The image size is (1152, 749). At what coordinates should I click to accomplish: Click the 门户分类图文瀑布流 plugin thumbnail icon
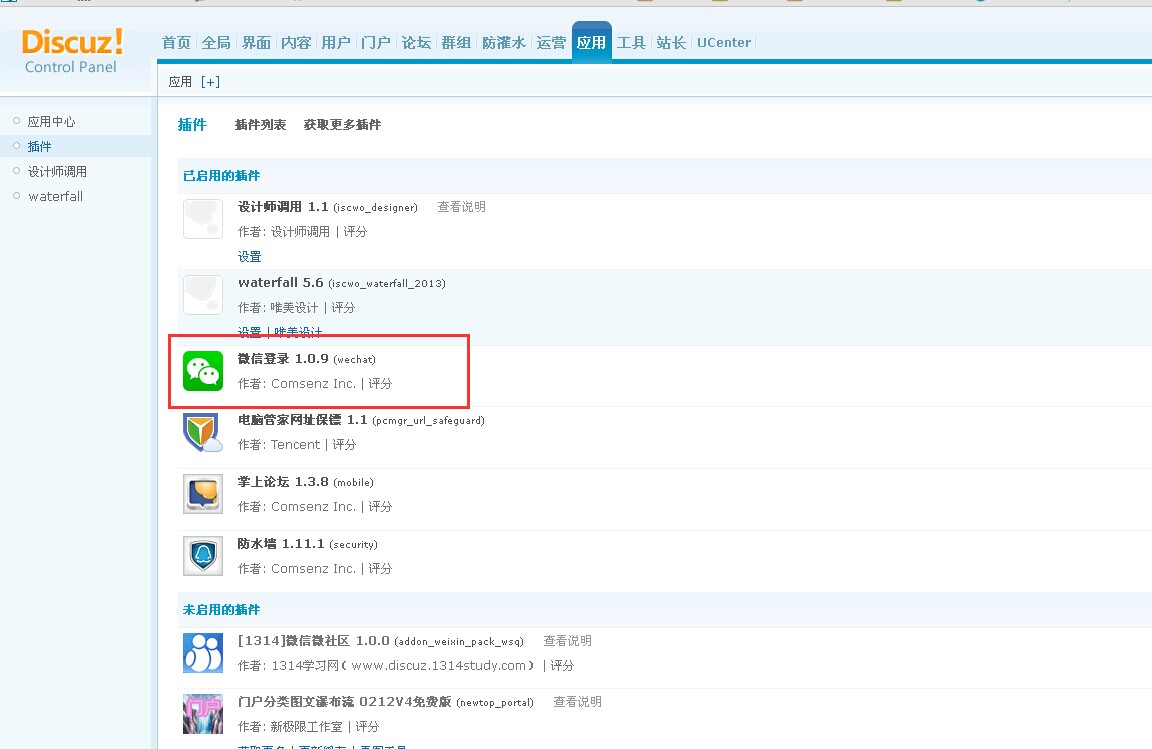[203, 714]
